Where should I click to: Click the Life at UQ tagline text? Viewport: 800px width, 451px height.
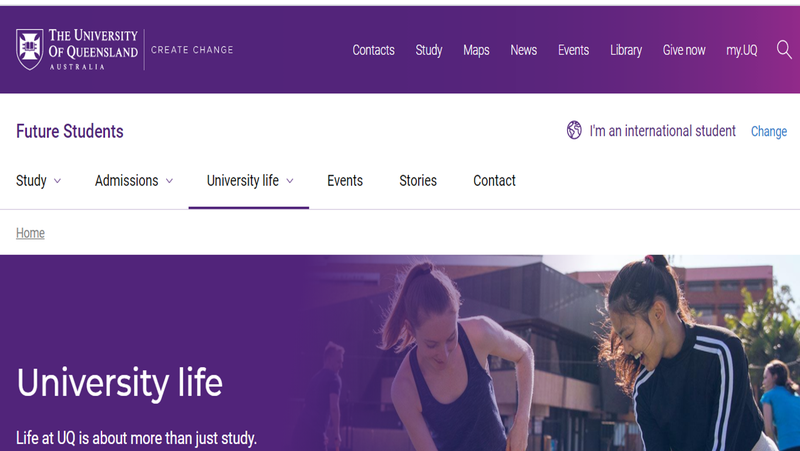tap(136, 438)
